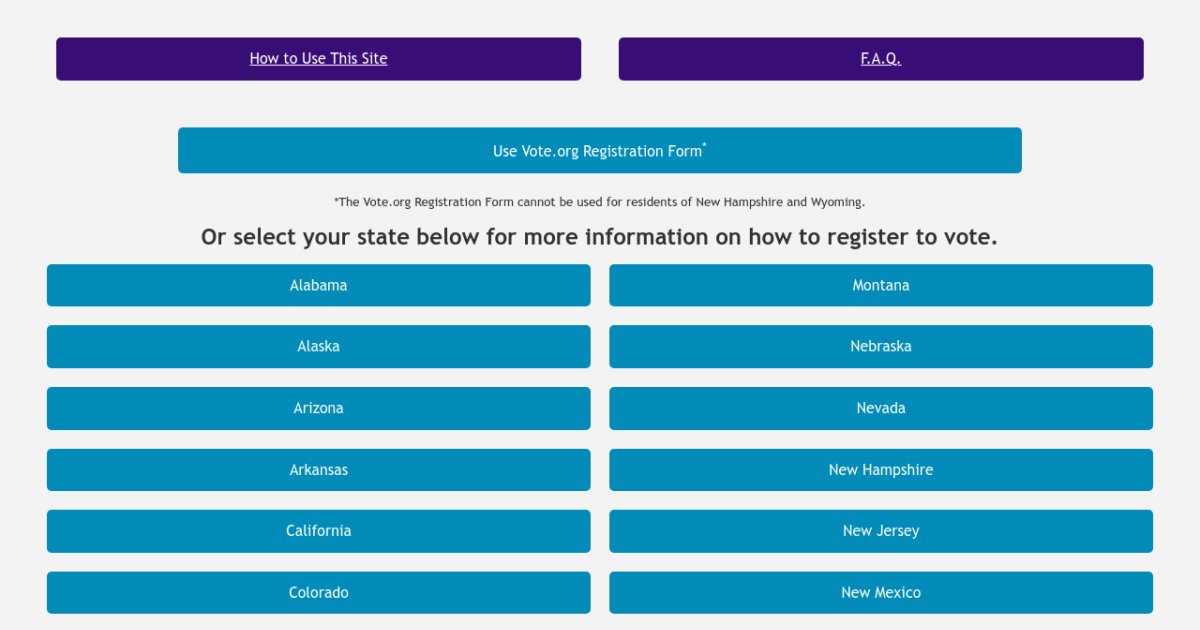Click the 'Or select your state below' heading

tap(599, 237)
